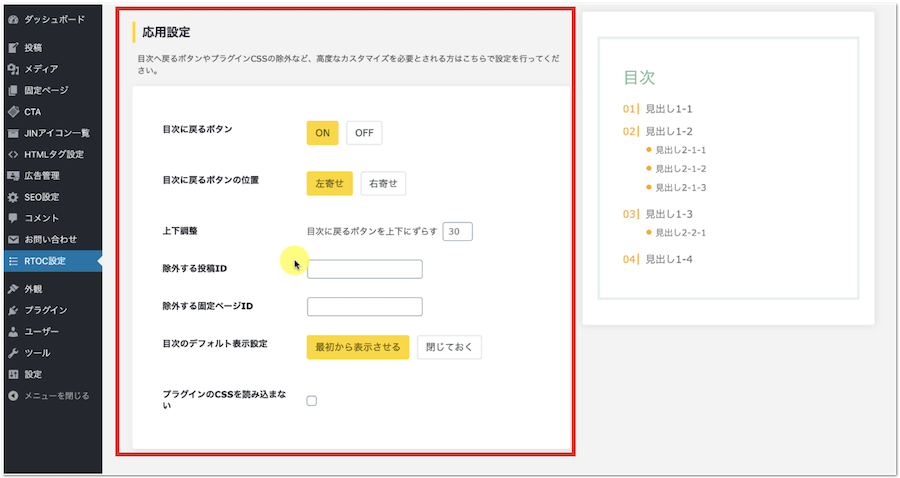
Task: Click the 除外する投稿ID input field
Action: (365, 269)
